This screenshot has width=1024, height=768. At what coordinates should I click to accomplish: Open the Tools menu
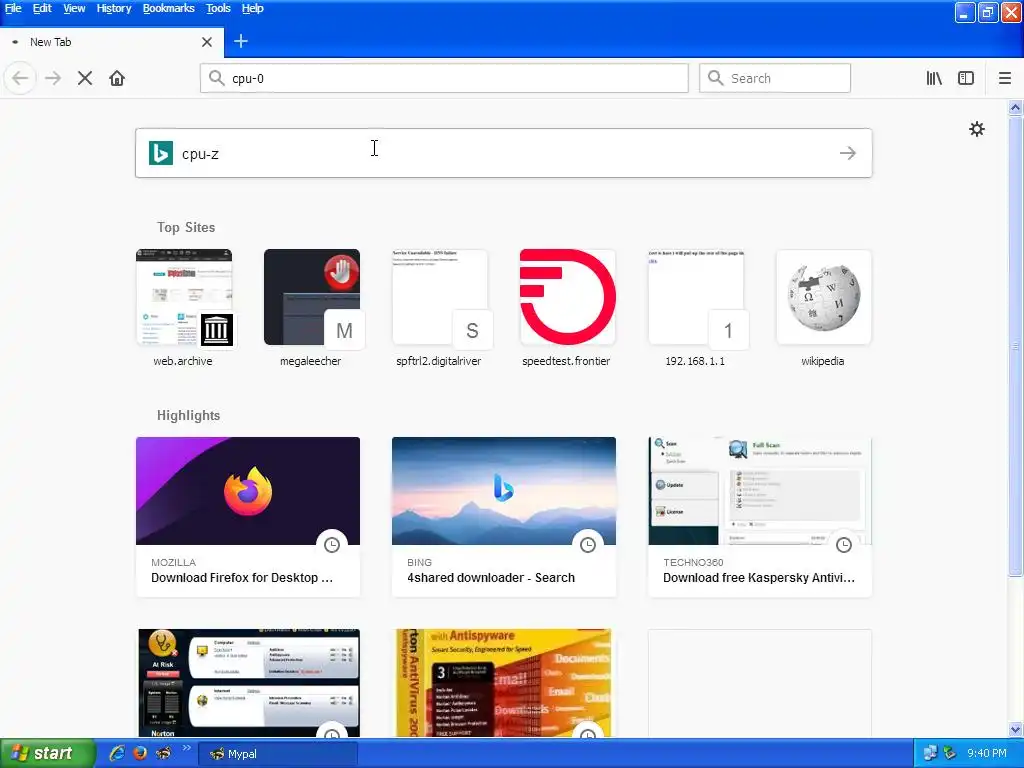point(218,8)
